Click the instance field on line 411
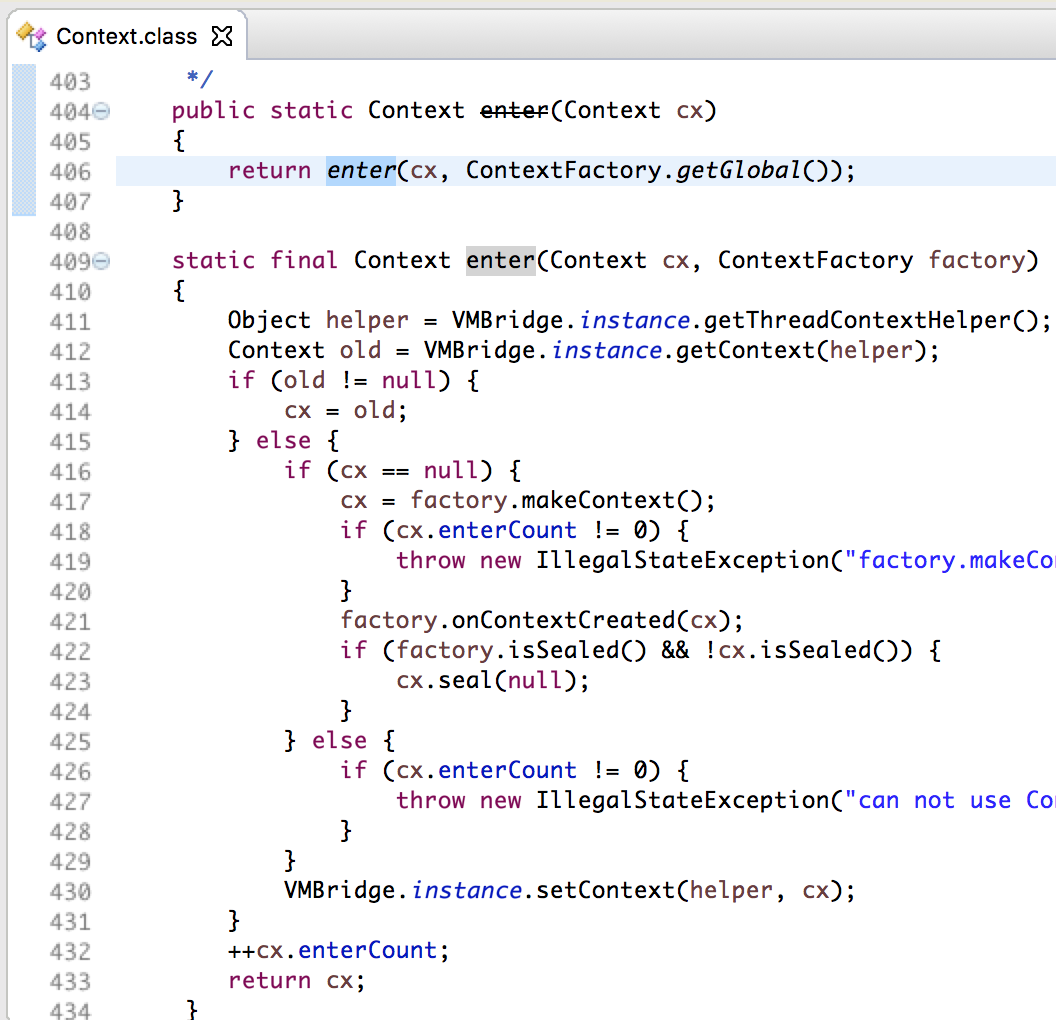 (x=635, y=320)
